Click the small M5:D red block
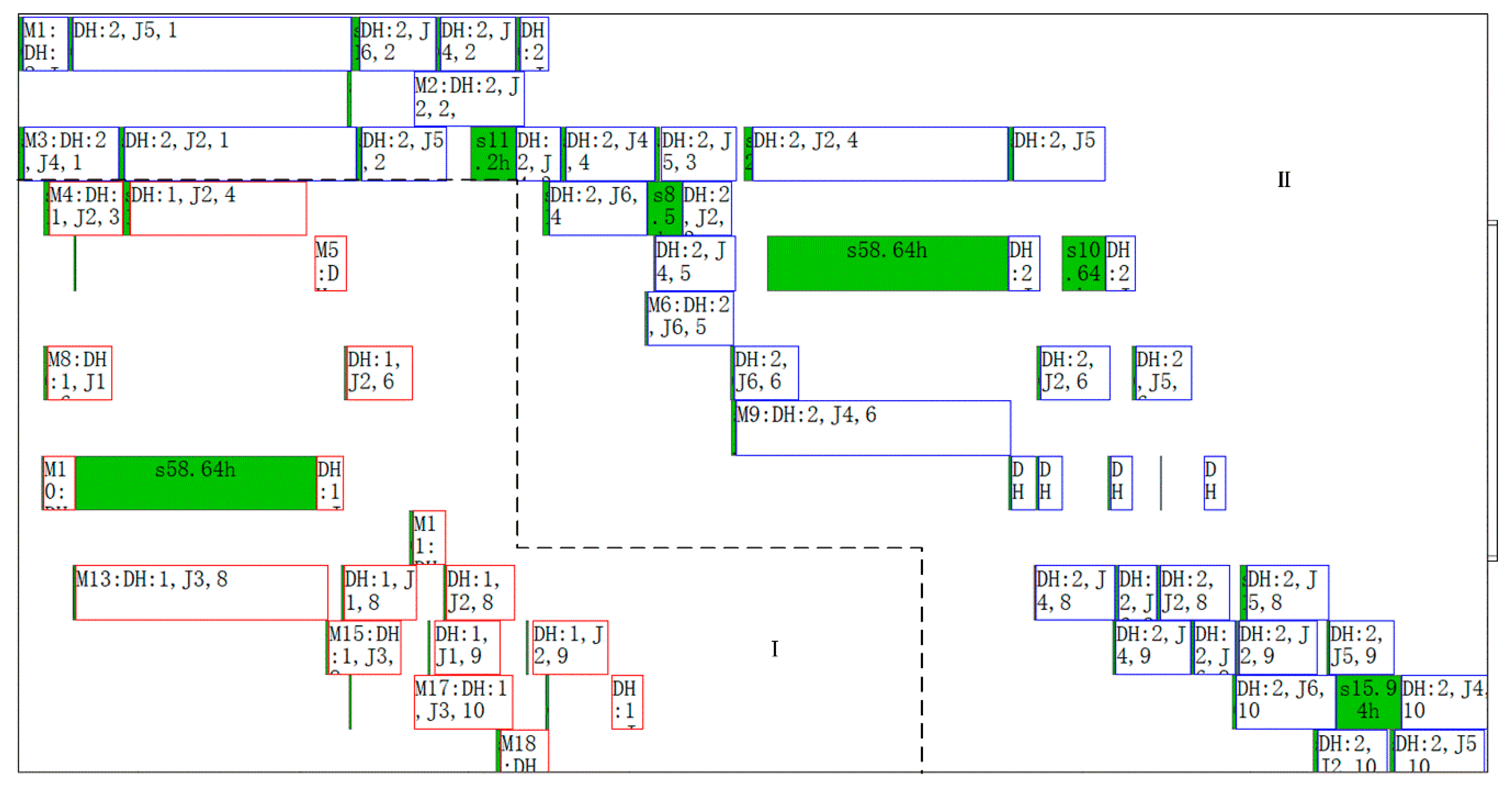This screenshot has height=786, width=1512. (330, 263)
